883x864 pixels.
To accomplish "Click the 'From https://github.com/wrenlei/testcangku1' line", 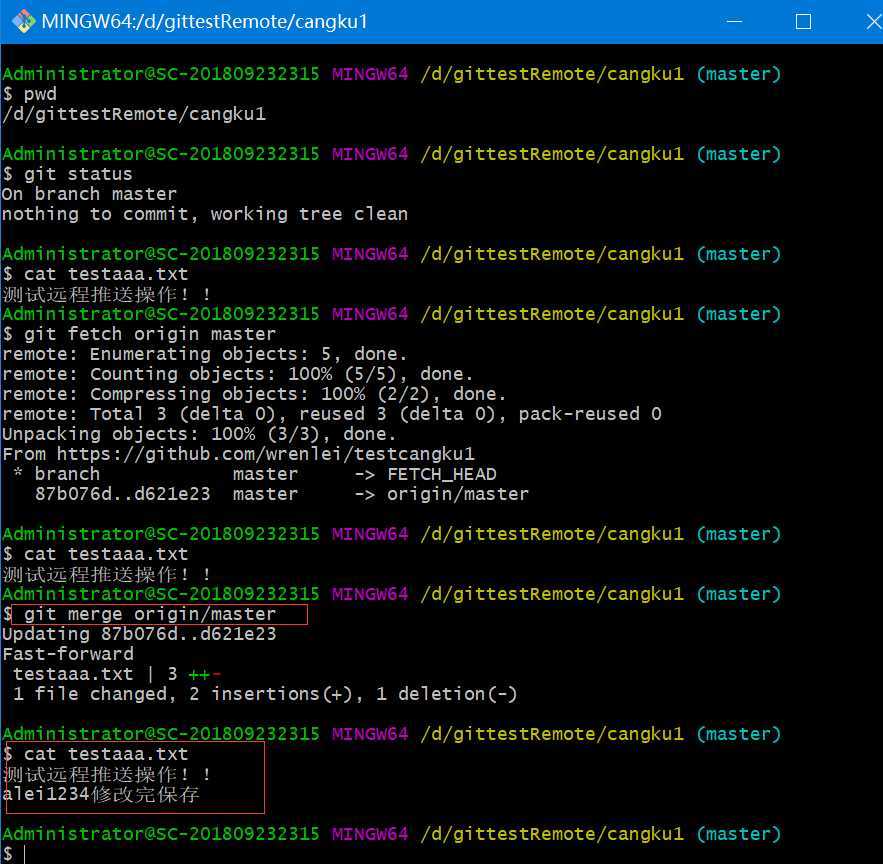I will [238, 454].
